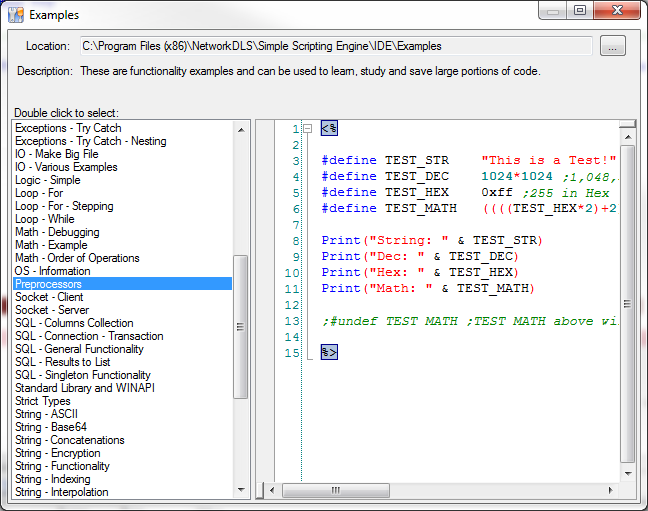Select Socket - Client in the list
The image size is (648, 511).
pyautogui.click(x=49, y=297)
